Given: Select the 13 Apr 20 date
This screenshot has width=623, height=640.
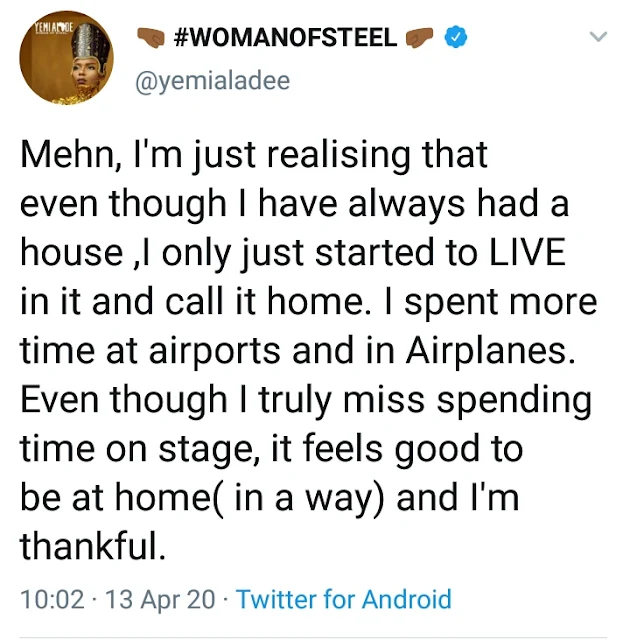Looking at the screenshot, I should [160, 599].
